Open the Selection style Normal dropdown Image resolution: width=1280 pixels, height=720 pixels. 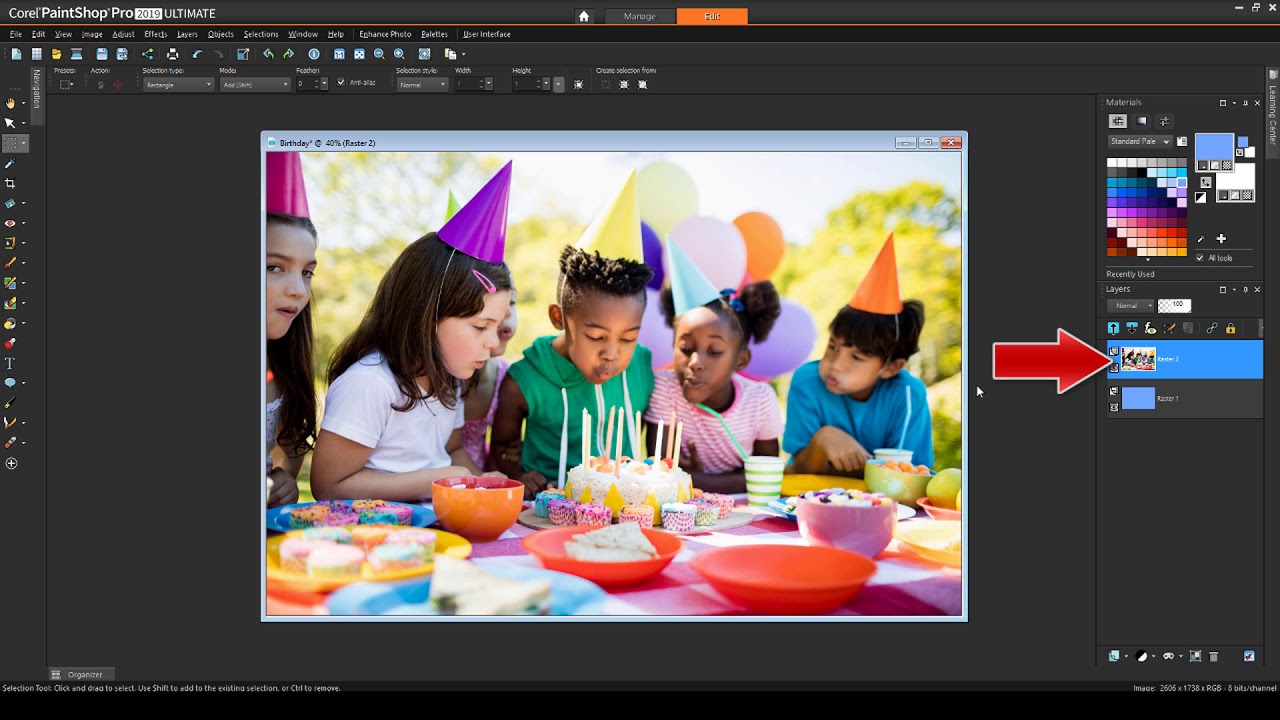[422, 85]
